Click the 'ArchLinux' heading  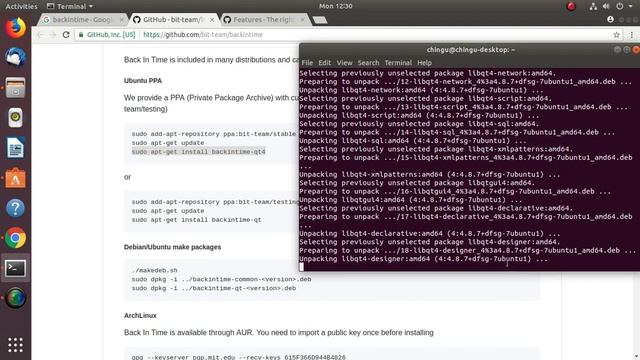pos(140,316)
